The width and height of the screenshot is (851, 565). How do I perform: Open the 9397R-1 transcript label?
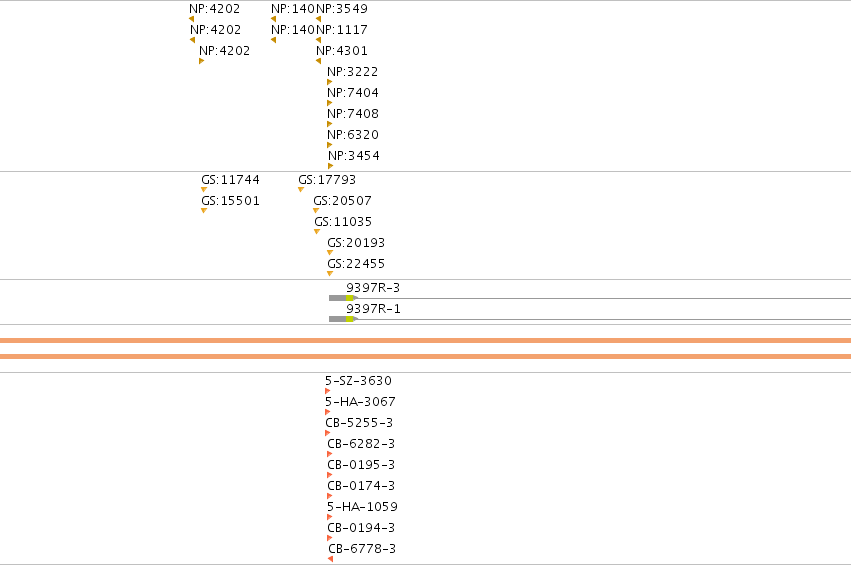373,309
